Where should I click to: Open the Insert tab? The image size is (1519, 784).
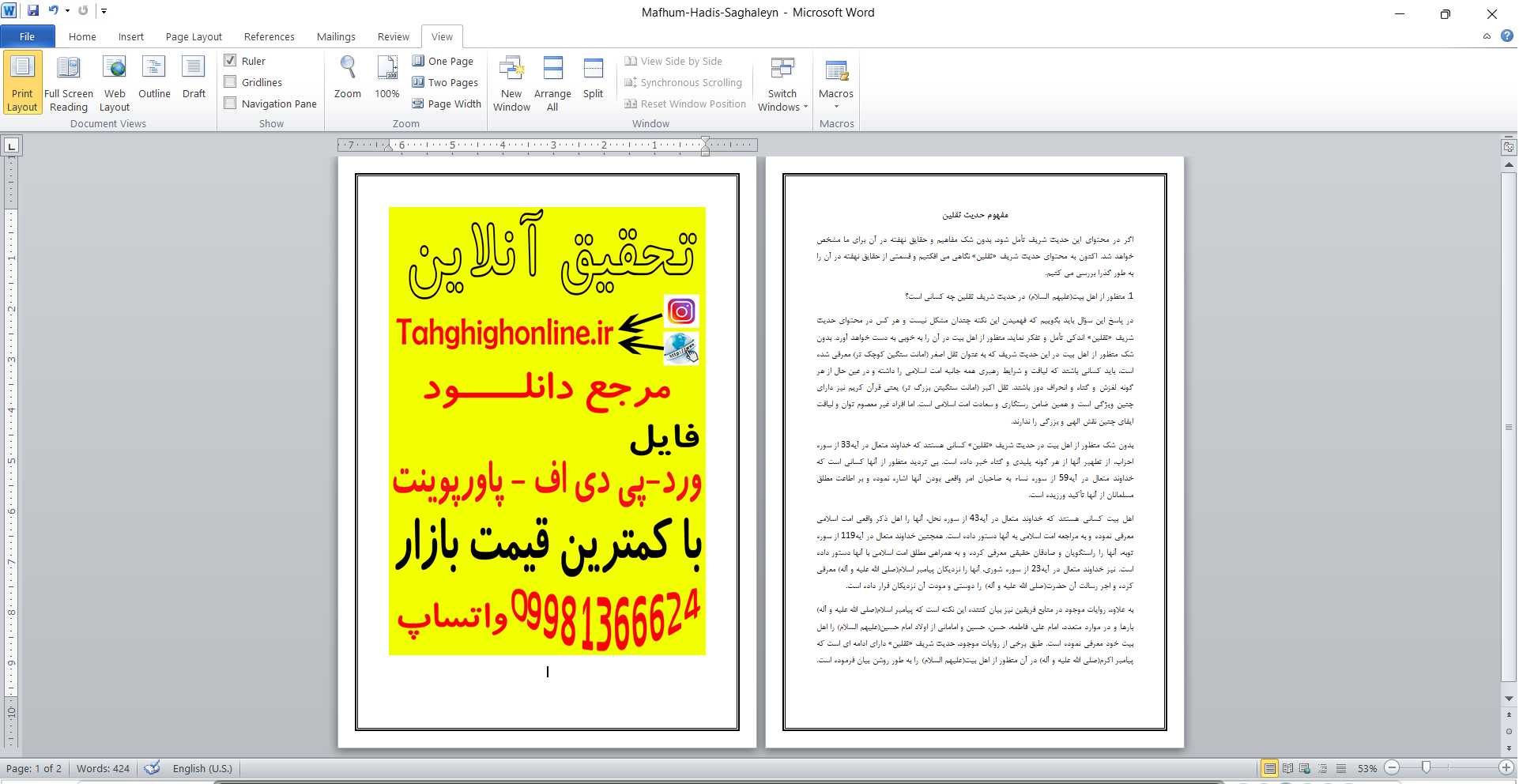[x=131, y=36]
